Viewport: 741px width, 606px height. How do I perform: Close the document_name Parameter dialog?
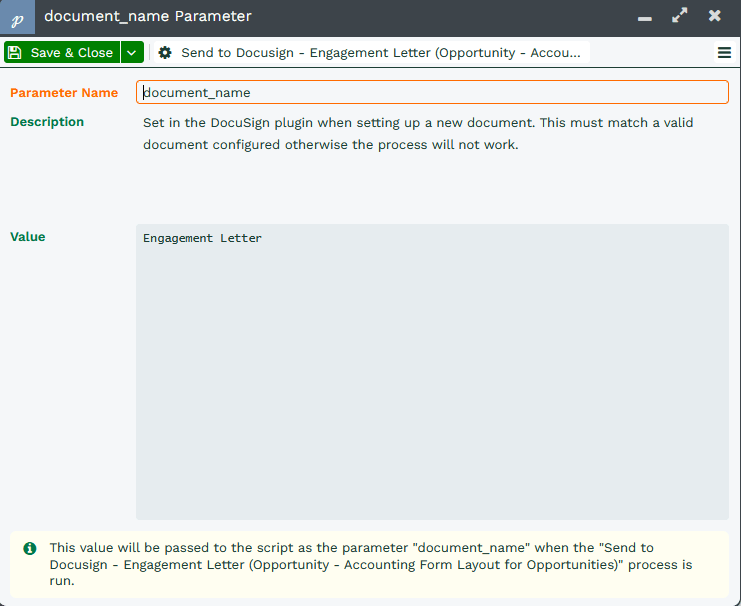click(x=715, y=16)
